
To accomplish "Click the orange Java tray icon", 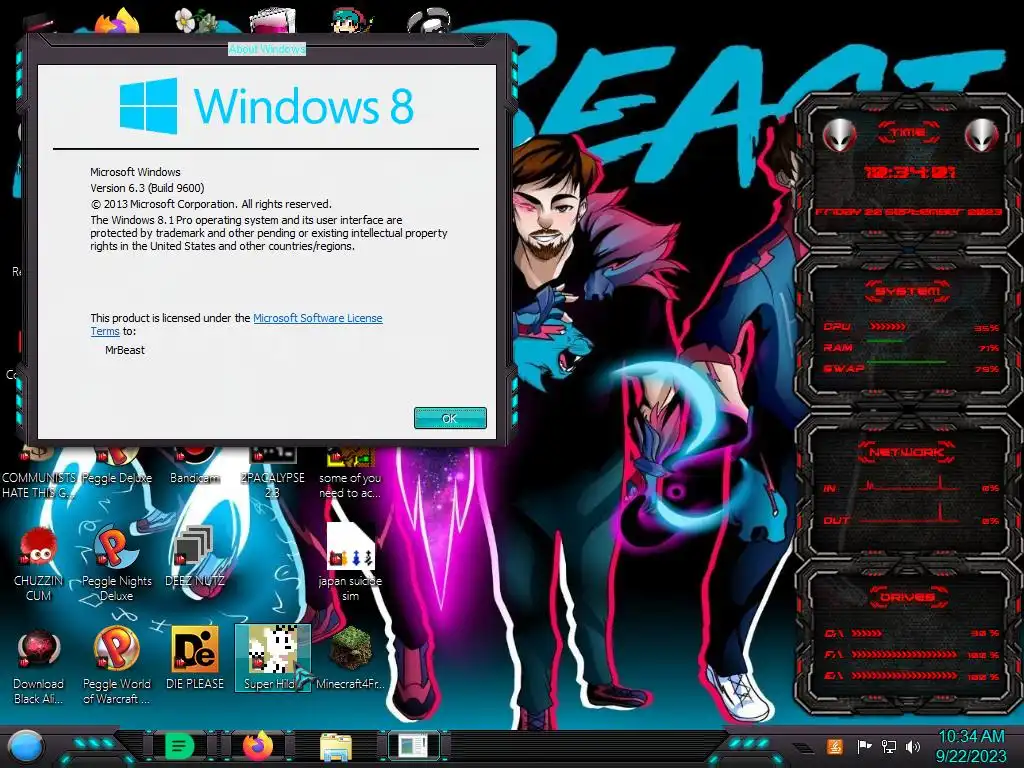I will tap(835, 746).
